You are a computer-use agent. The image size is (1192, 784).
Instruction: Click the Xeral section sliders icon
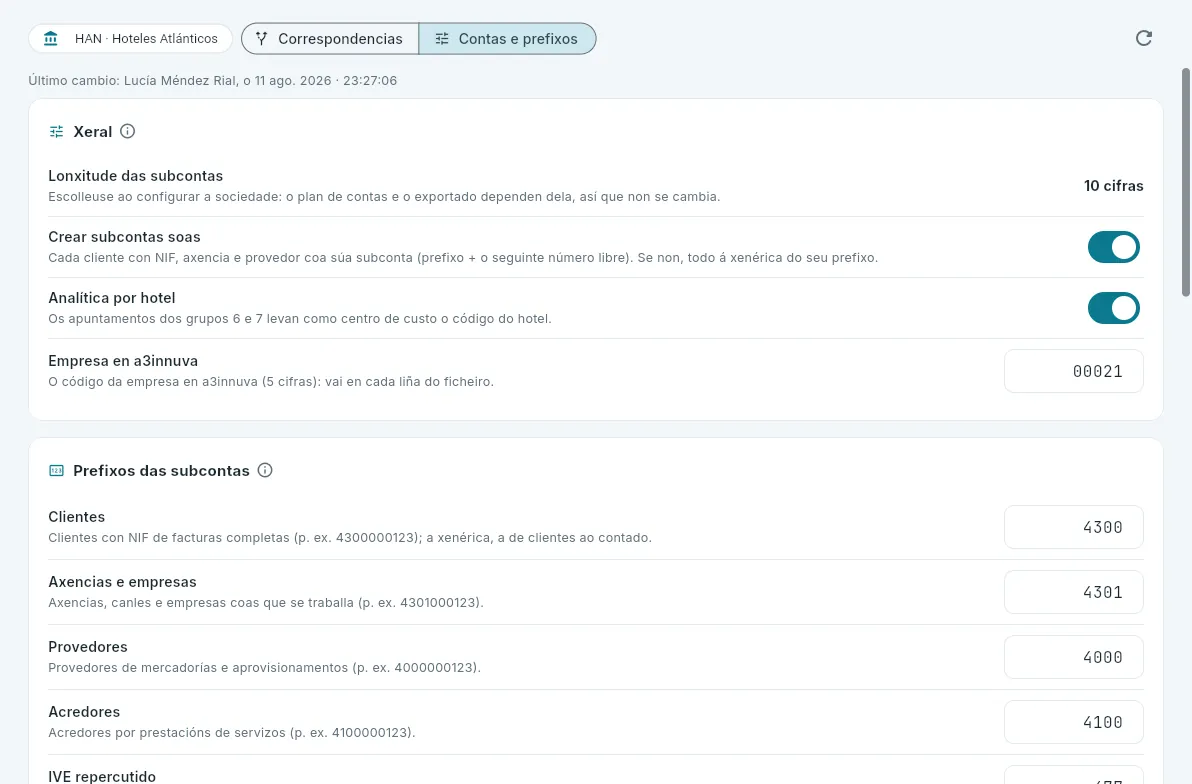coord(56,132)
